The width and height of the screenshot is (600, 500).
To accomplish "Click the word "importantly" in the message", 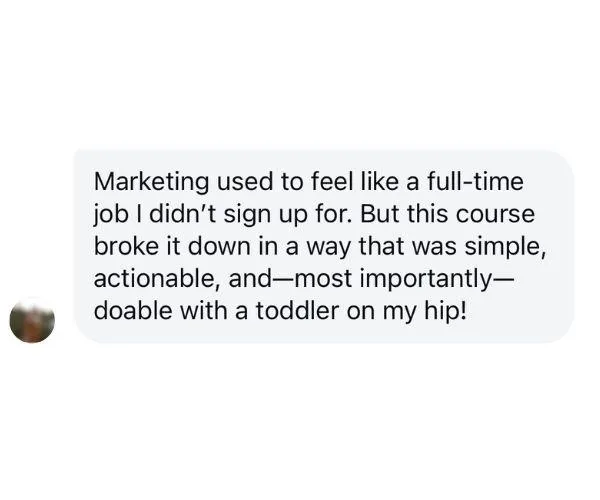I will [x=425, y=280].
